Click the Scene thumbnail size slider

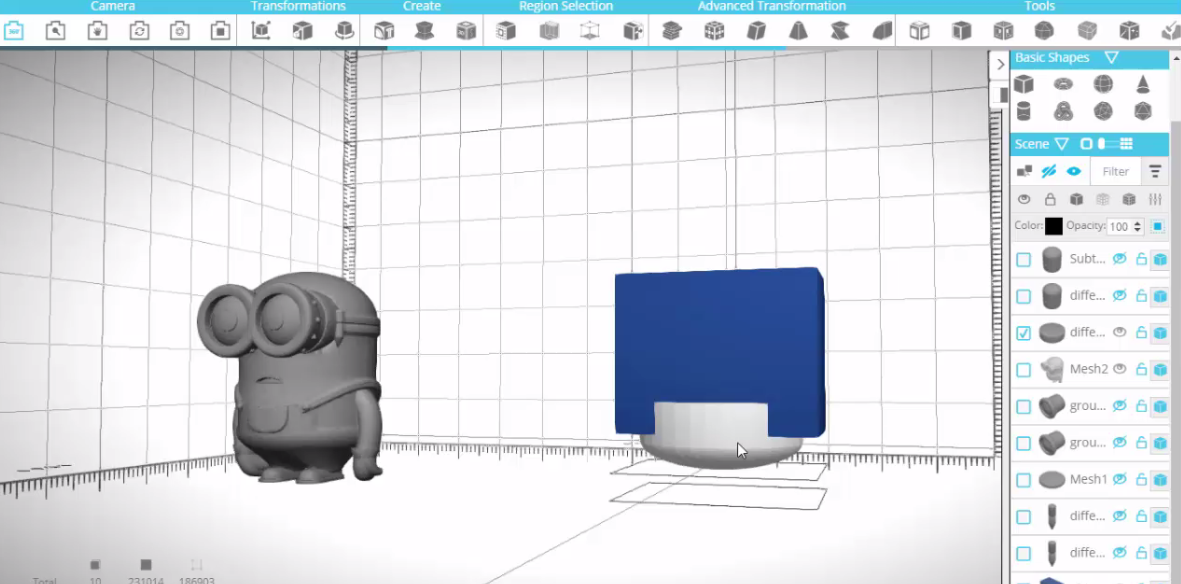pos(1106,144)
